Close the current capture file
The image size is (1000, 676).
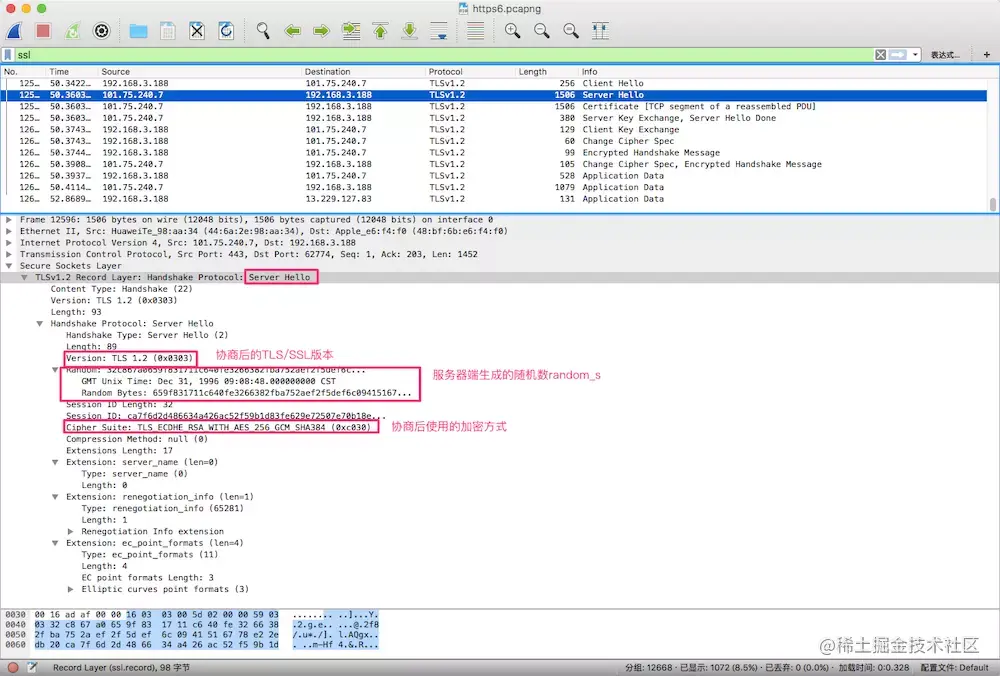coord(197,31)
